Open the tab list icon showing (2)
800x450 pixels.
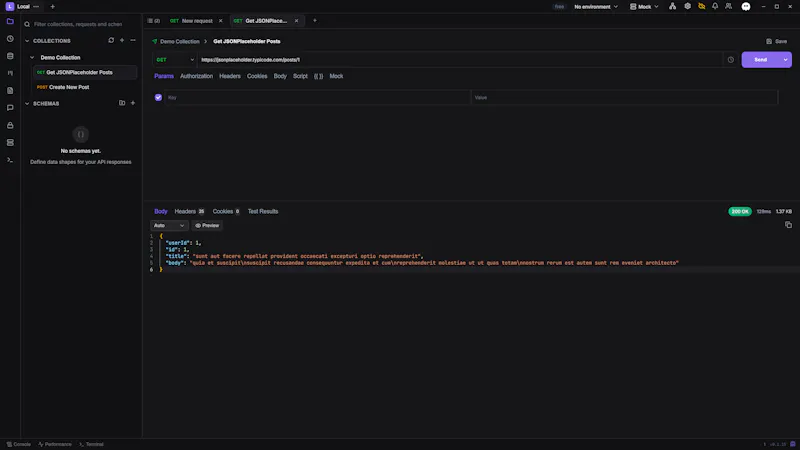154,21
